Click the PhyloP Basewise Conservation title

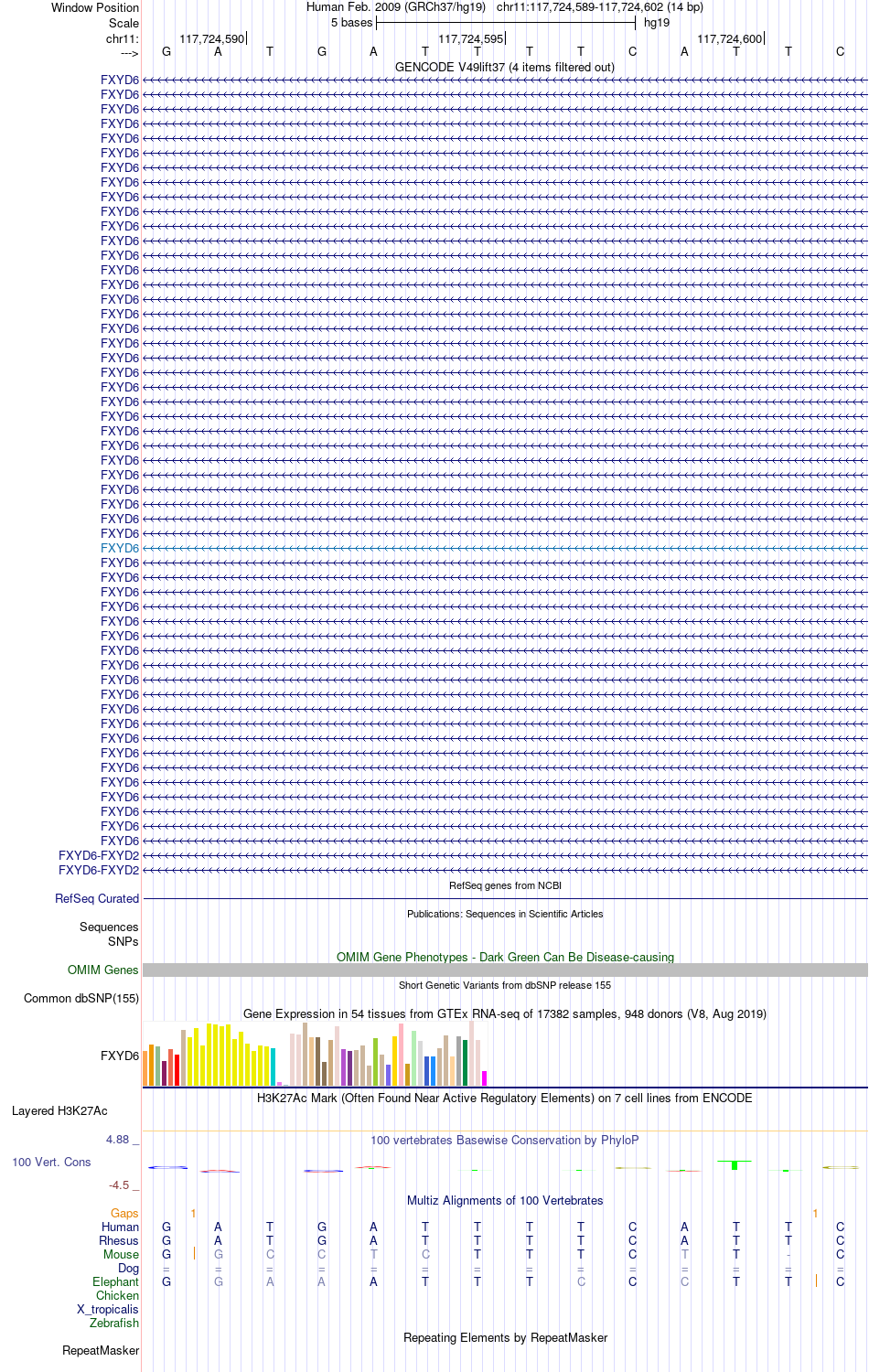pos(505,1140)
